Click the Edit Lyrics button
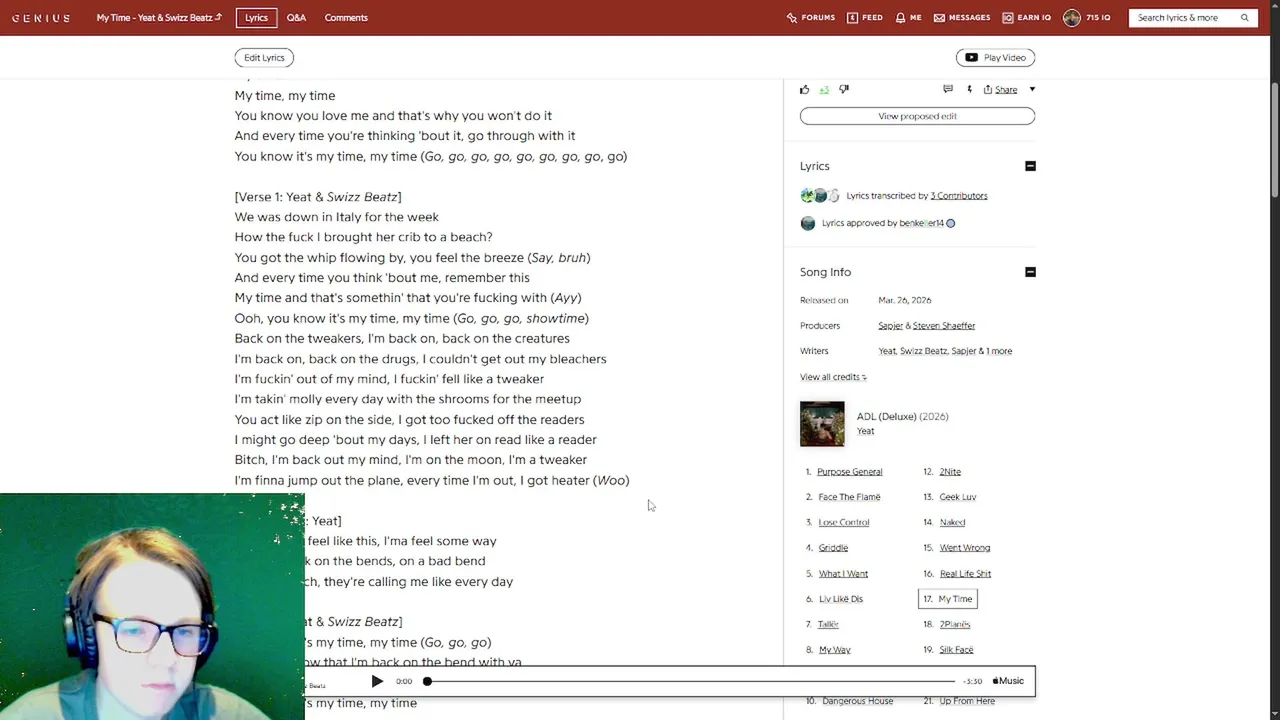The height and width of the screenshot is (720, 1280). pyautogui.click(x=264, y=58)
